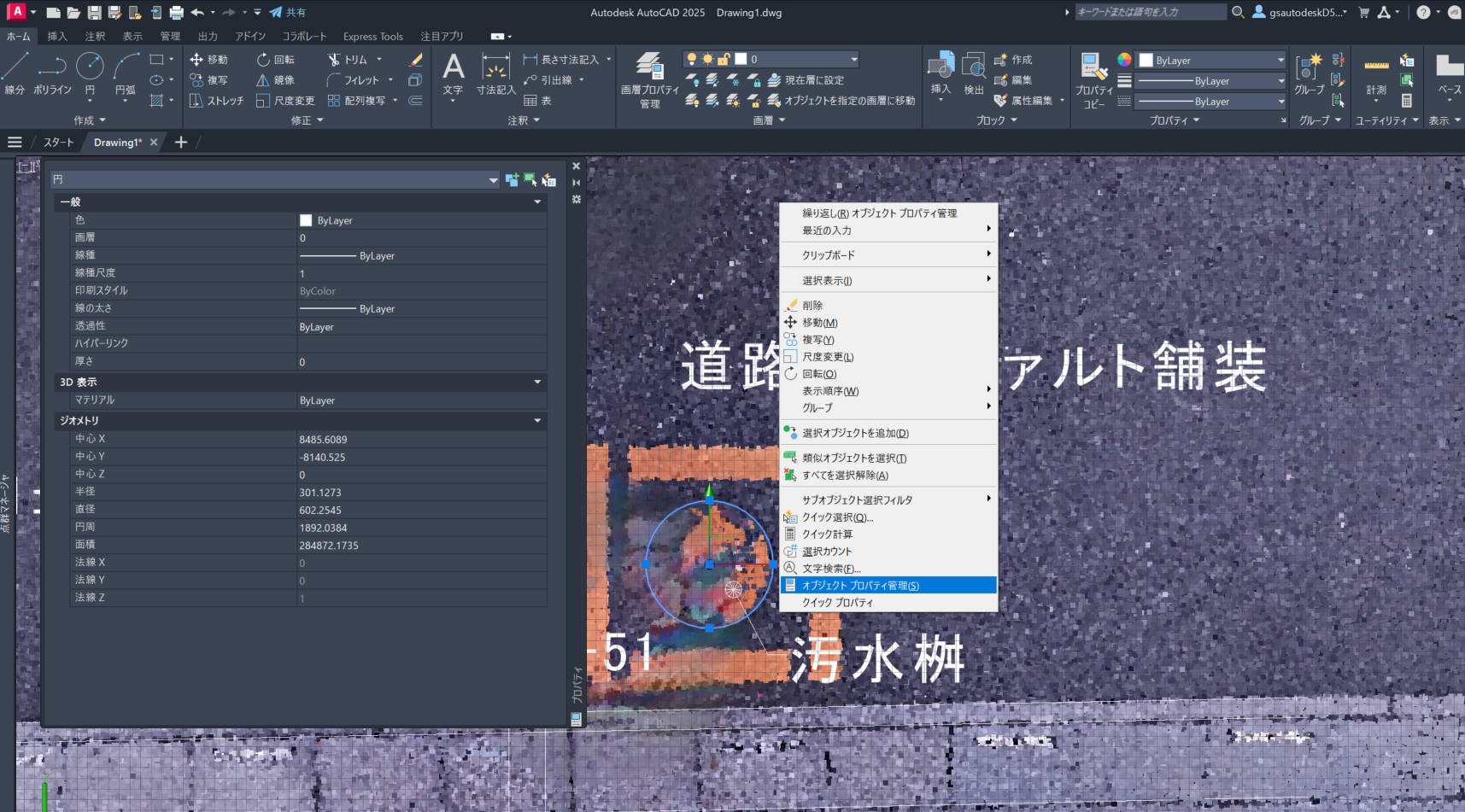The image size is (1465, 812).
Task: Toggle the lock icon in layer dropdown
Action: coord(724,59)
